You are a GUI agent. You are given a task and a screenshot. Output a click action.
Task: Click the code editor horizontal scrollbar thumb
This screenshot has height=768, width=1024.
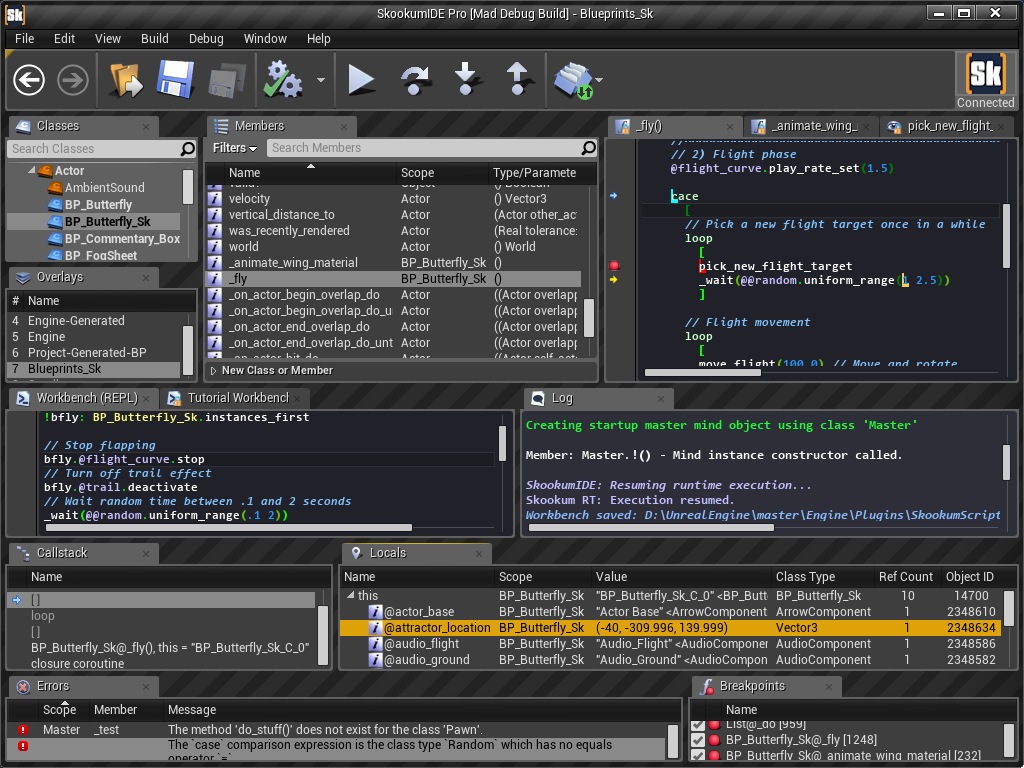tap(703, 372)
